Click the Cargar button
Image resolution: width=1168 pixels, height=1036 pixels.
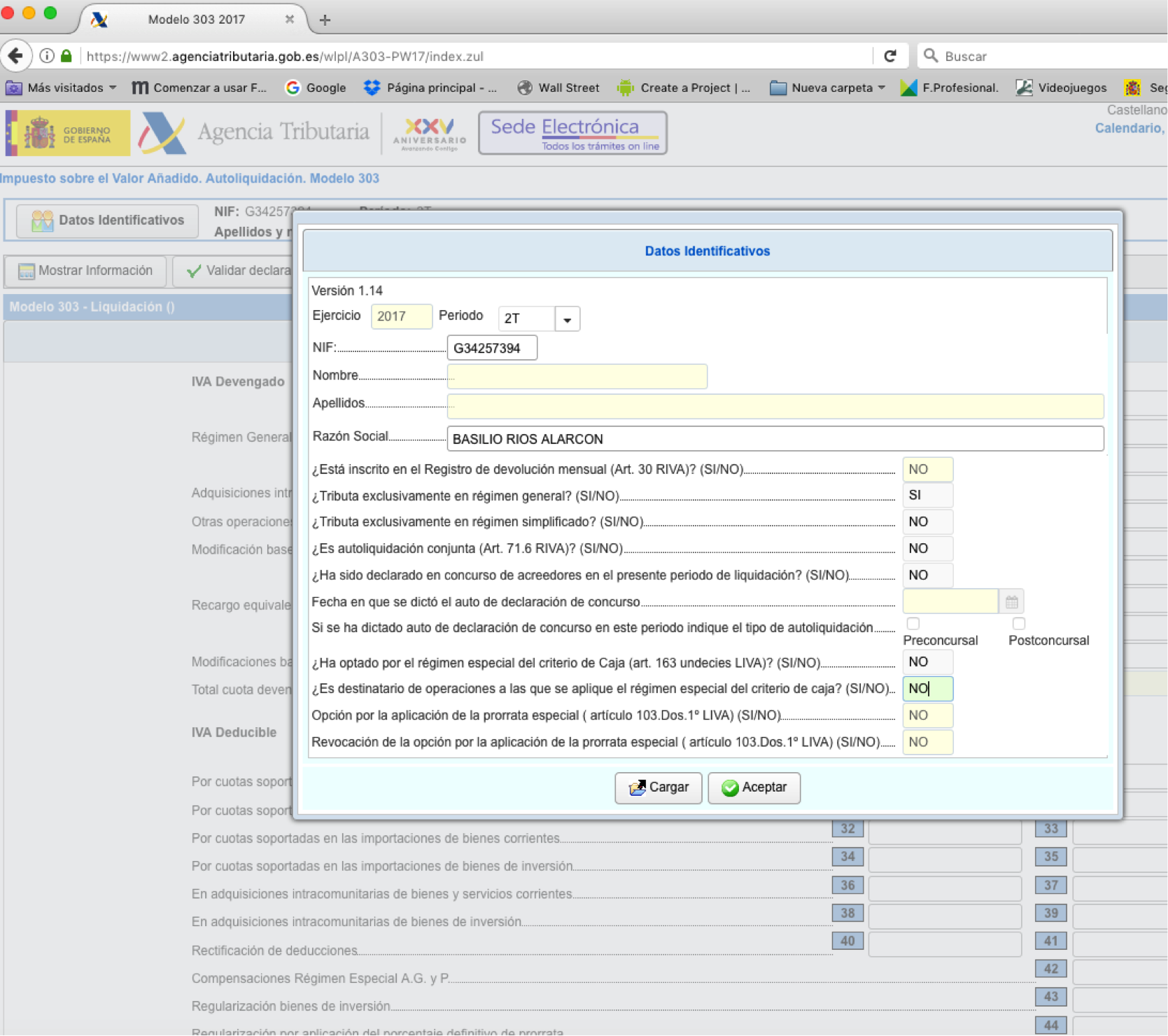[x=658, y=788]
